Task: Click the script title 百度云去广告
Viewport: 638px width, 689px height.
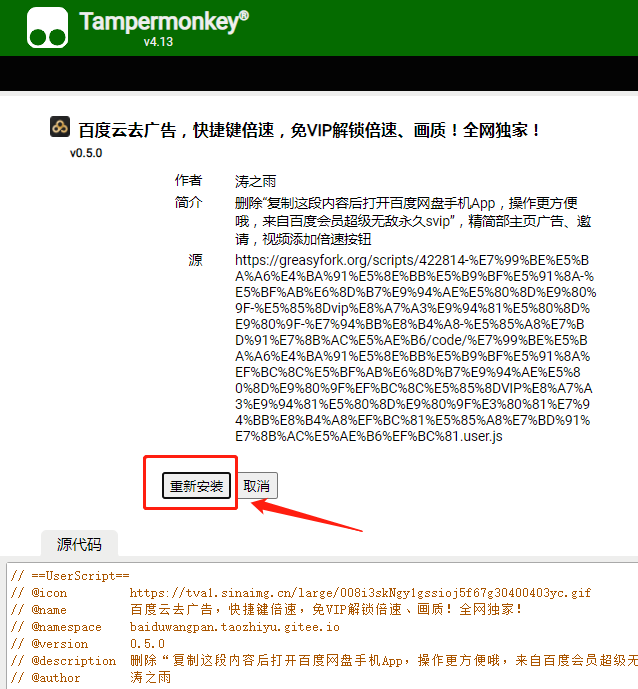Action: point(309,130)
